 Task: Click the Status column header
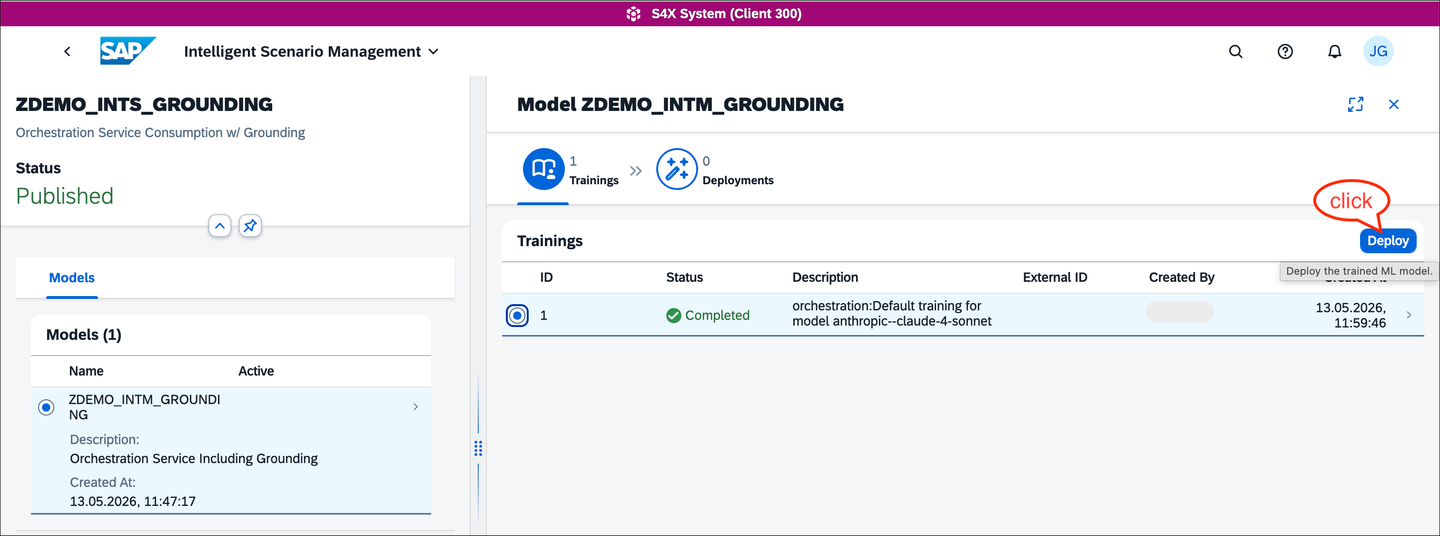684,277
